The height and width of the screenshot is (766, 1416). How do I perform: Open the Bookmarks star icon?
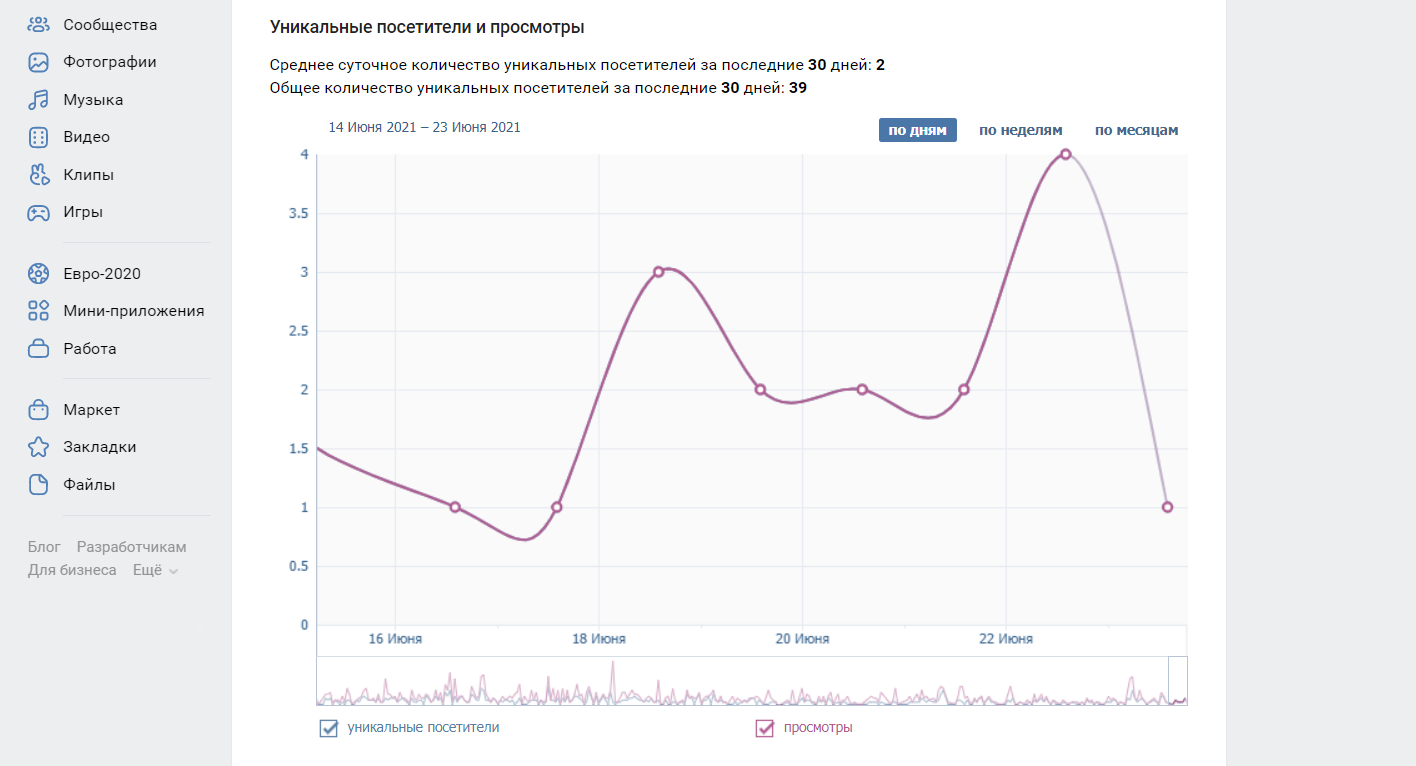[38, 447]
